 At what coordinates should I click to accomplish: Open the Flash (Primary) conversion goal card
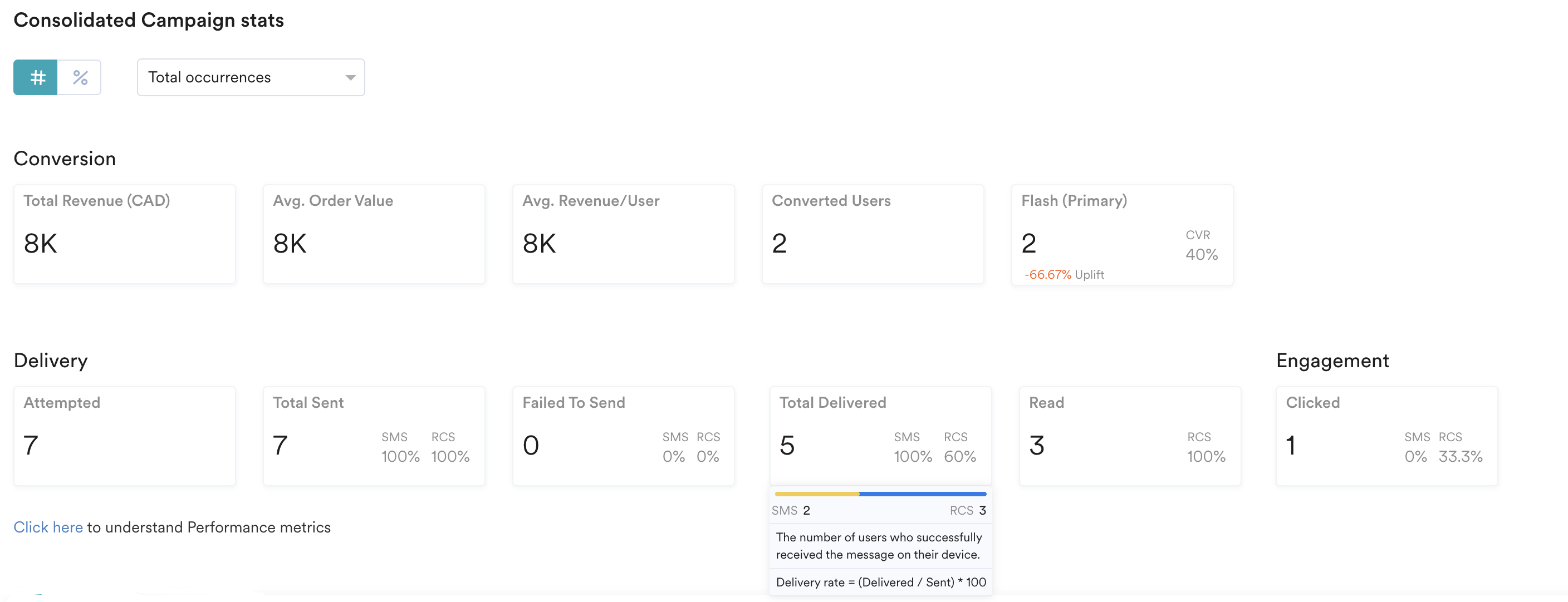[1122, 234]
